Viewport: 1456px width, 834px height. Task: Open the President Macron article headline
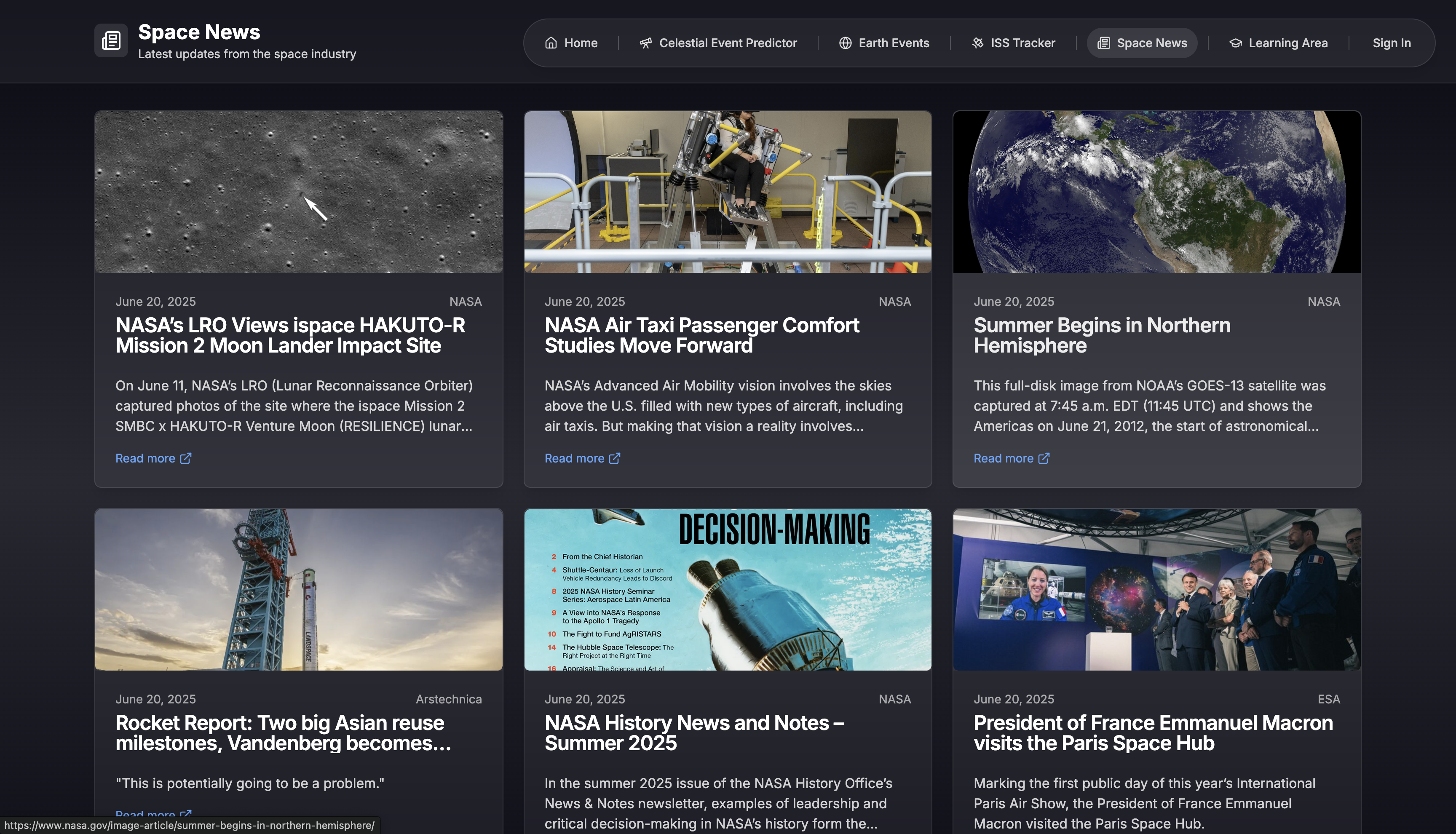[1152, 732]
